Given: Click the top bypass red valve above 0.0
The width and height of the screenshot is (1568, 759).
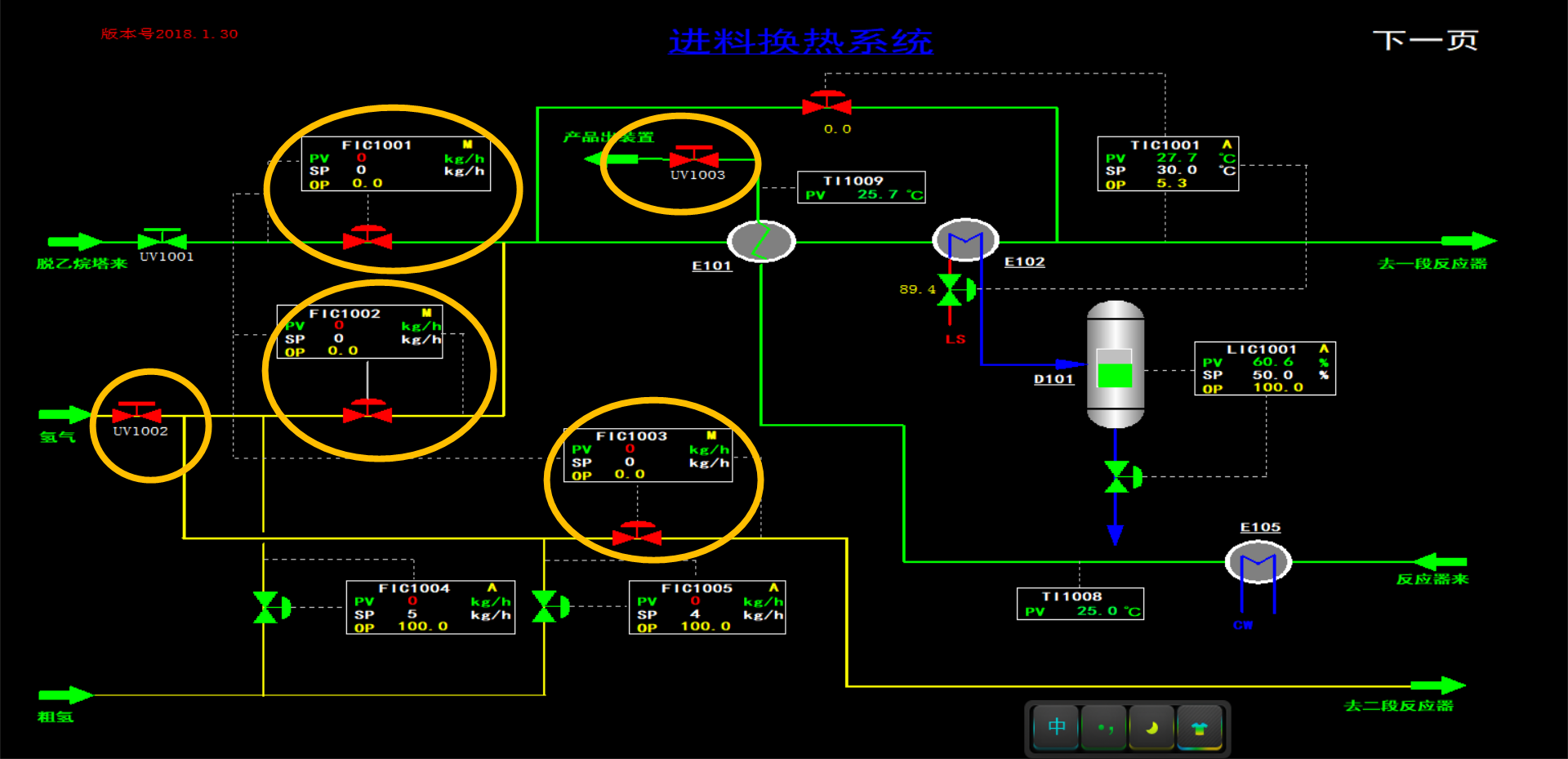Looking at the screenshot, I should coord(826,103).
